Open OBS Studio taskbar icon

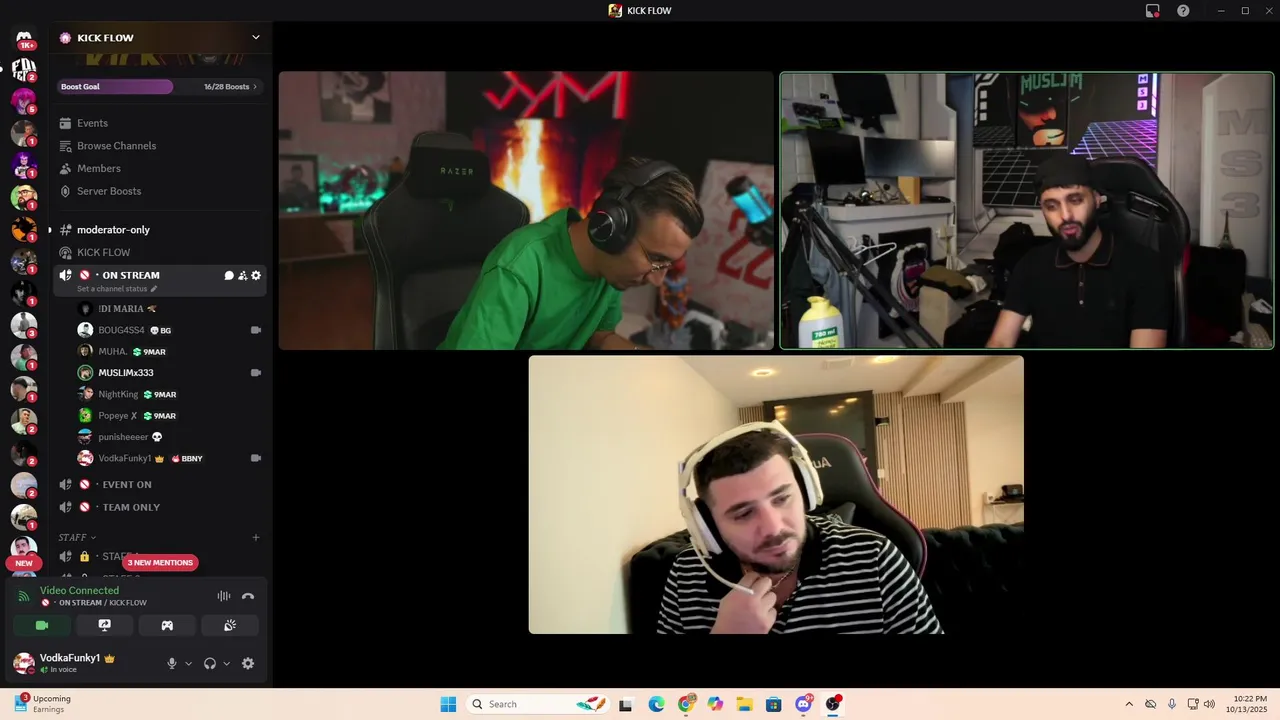click(833, 704)
